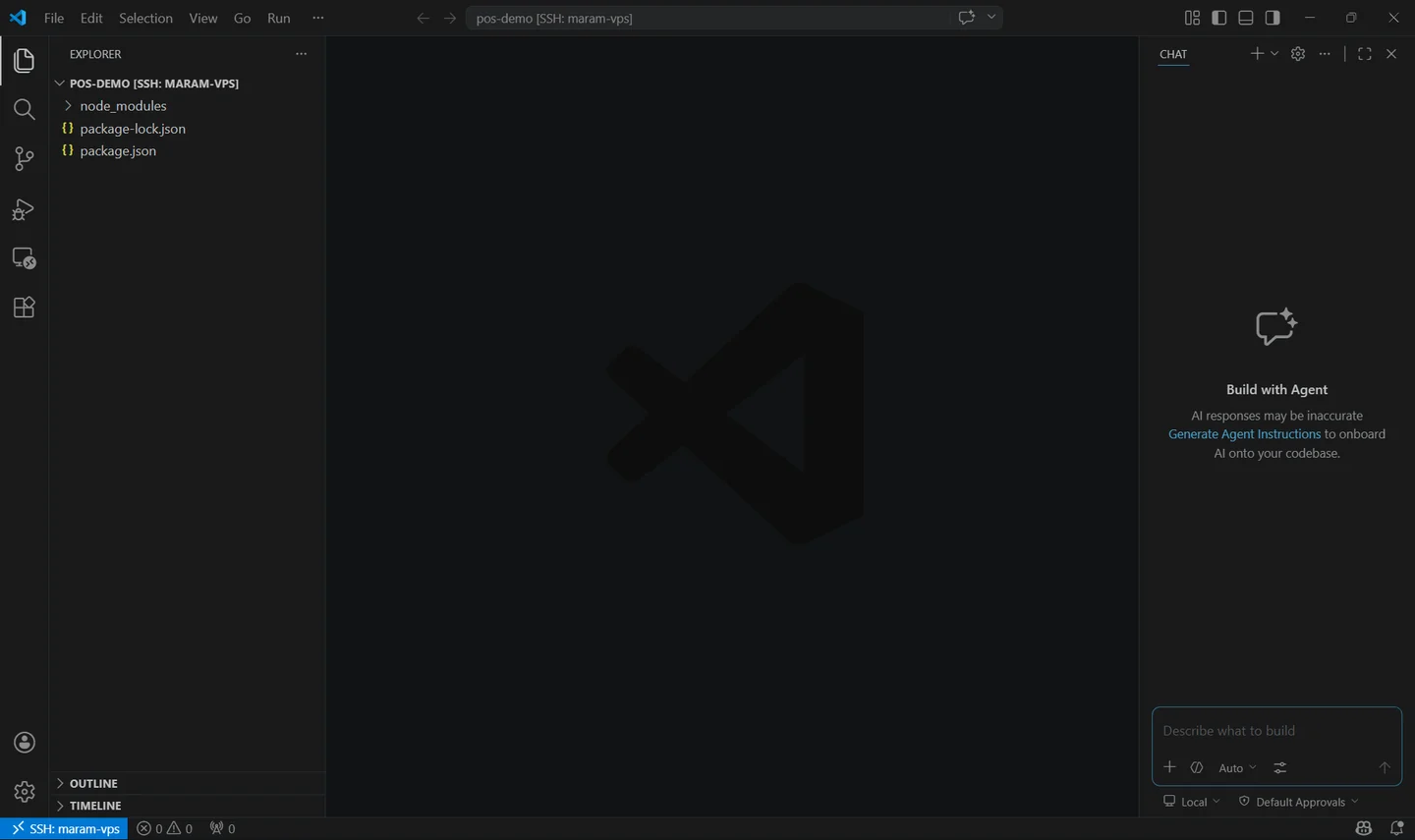Toggle the primary side bar
1415x840 pixels.
point(1219,18)
